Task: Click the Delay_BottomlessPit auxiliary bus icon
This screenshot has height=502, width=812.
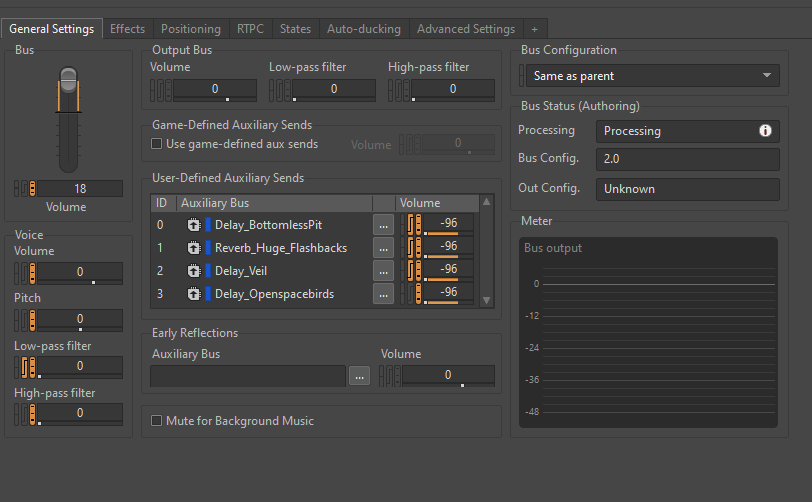Action: [194, 225]
